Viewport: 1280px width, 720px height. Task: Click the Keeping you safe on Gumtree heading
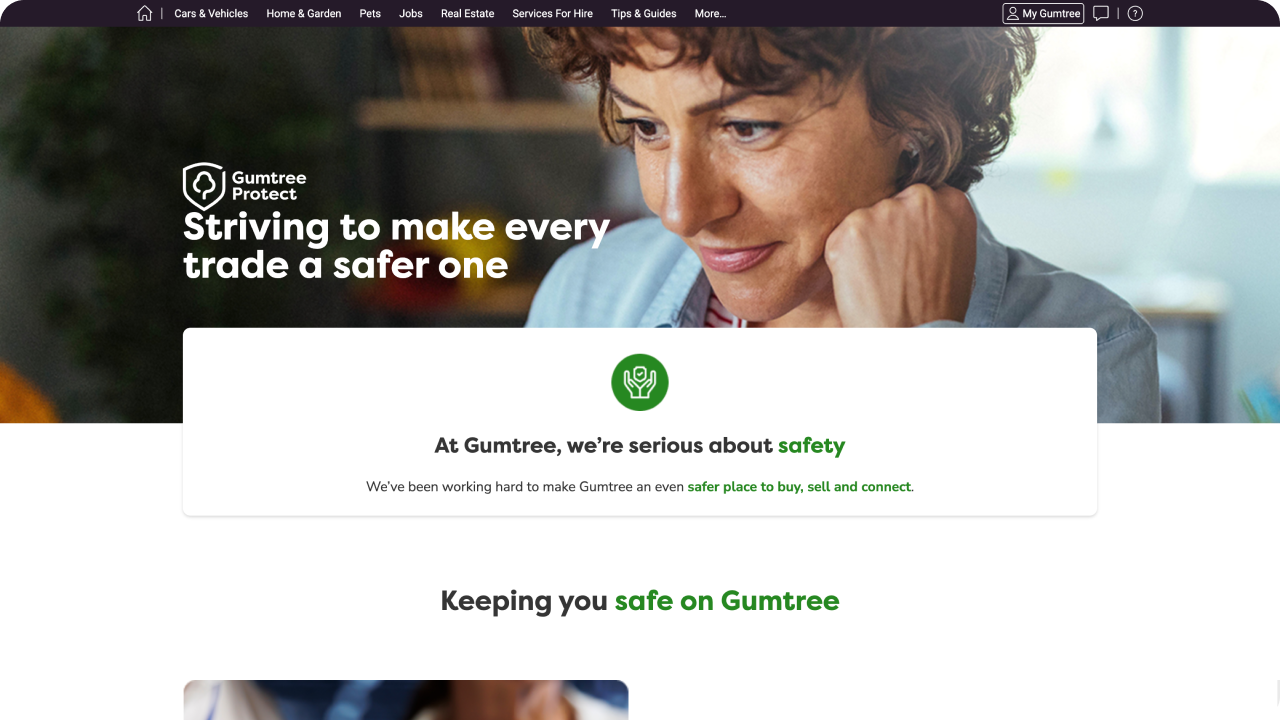(640, 601)
